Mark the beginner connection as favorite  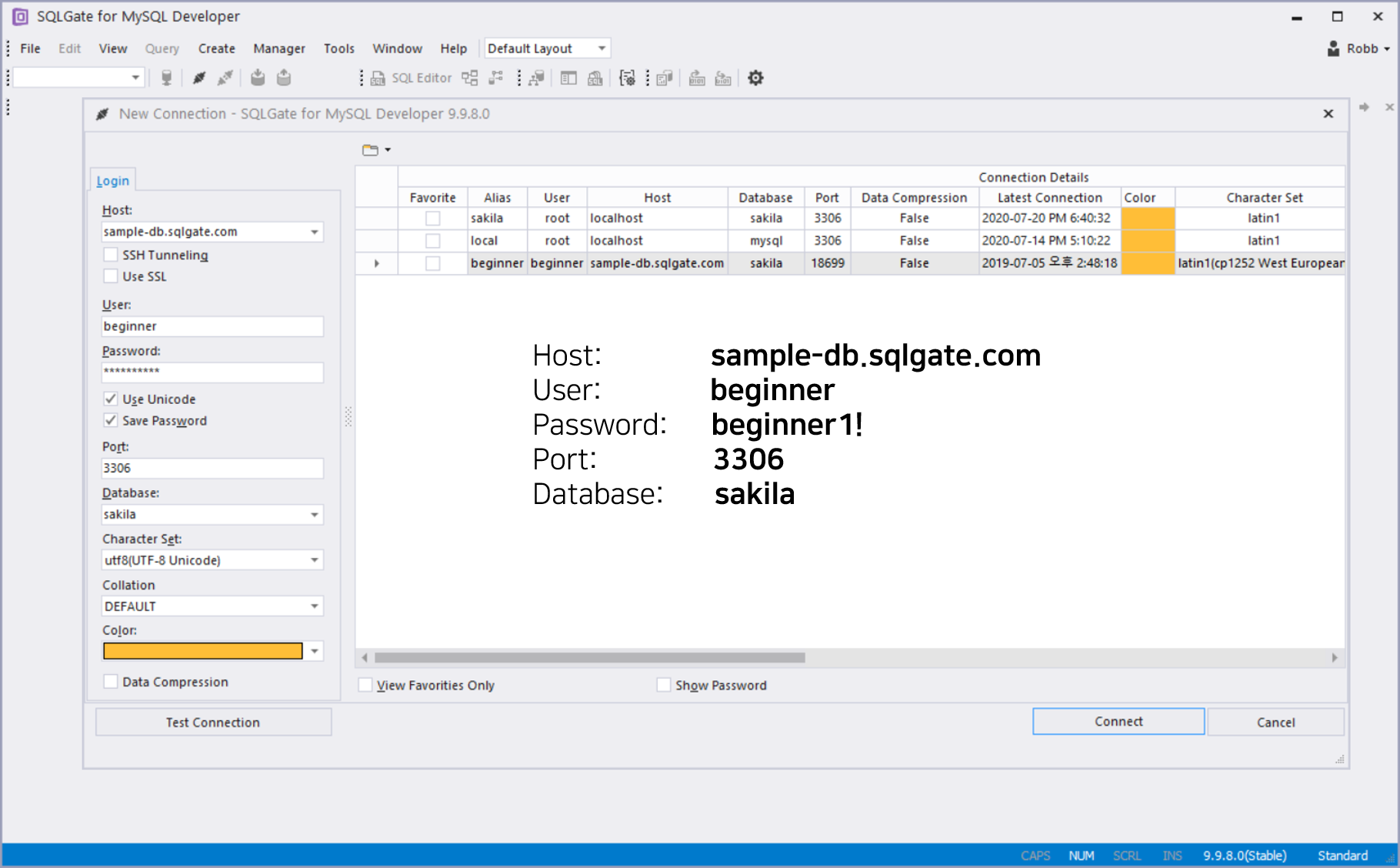(433, 263)
